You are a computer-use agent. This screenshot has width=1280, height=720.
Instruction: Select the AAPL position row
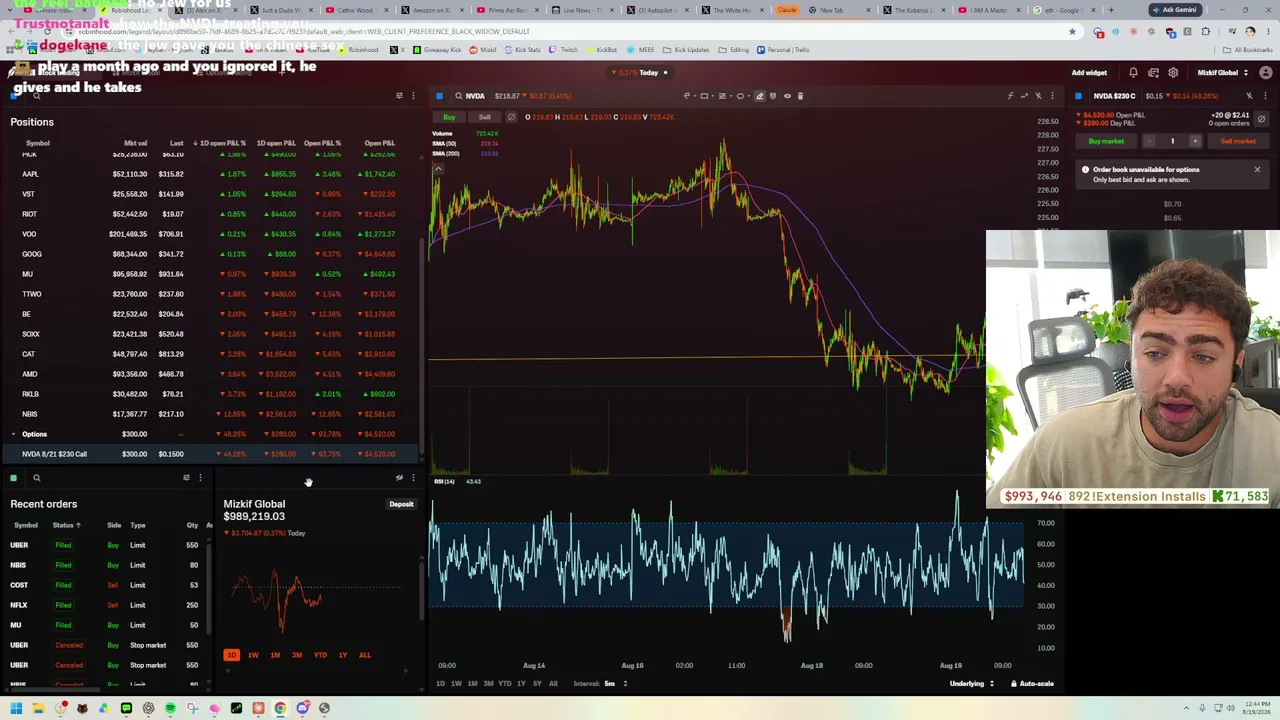click(x=210, y=174)
